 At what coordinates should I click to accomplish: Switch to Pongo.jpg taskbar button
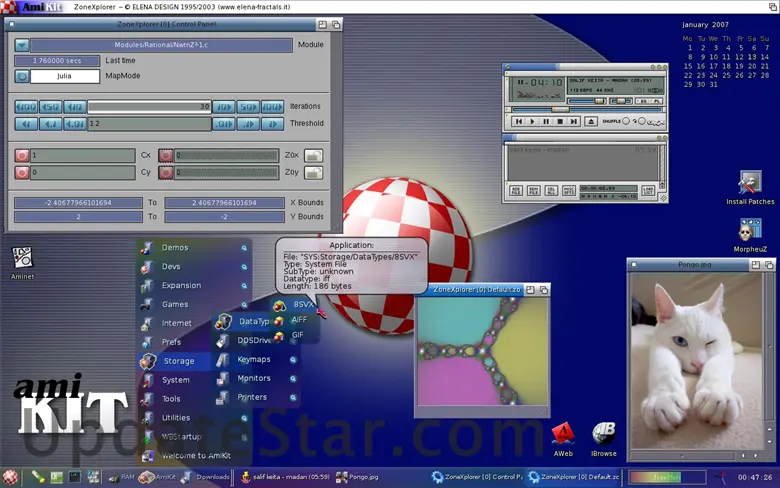(357, 477)
